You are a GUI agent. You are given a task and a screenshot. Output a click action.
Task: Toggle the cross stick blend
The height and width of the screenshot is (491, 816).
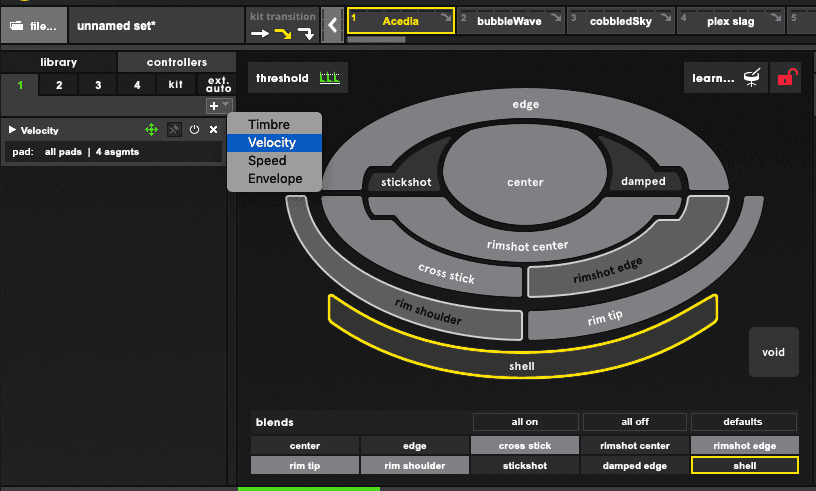525,446
